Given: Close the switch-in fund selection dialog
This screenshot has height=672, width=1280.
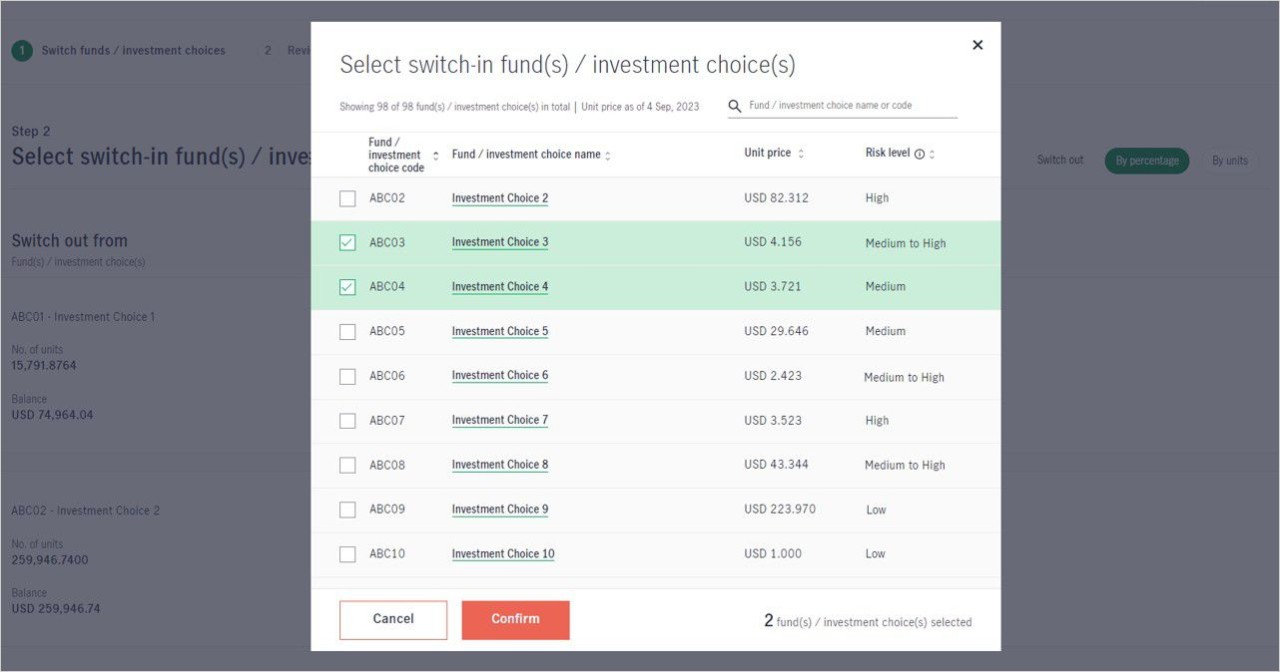Looking at the screenshot, I should tap(977, 45).
